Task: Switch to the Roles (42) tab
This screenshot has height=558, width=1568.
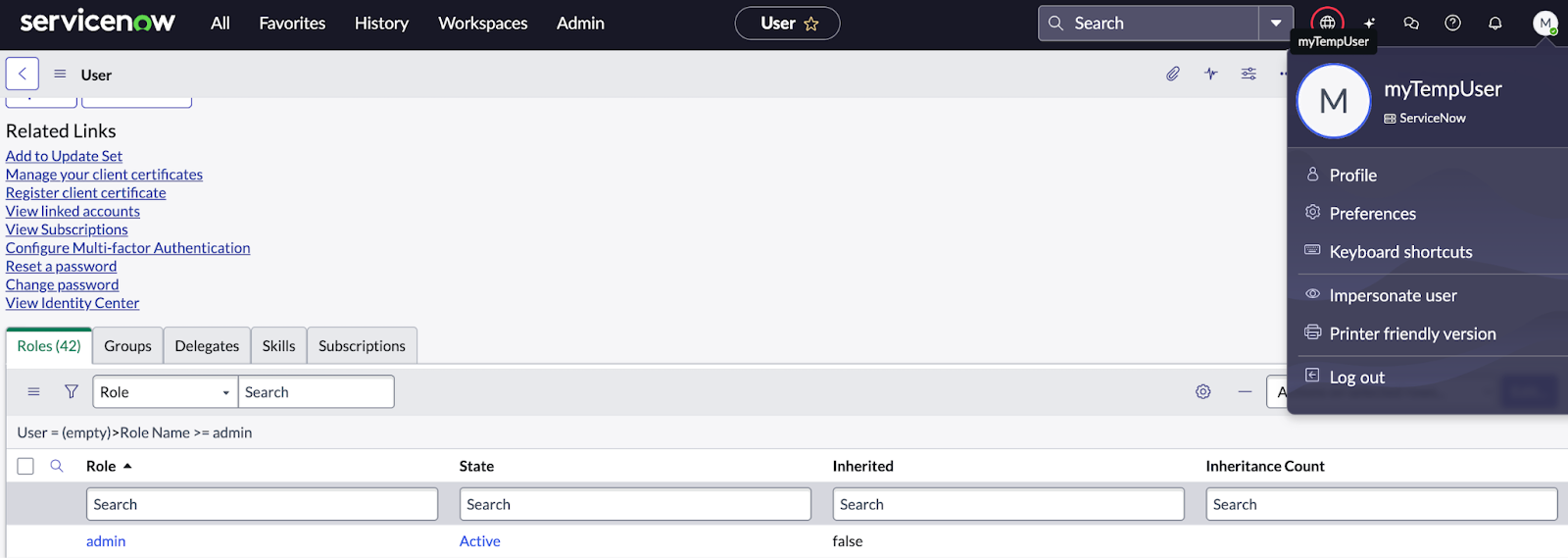Action: (49, 345)
